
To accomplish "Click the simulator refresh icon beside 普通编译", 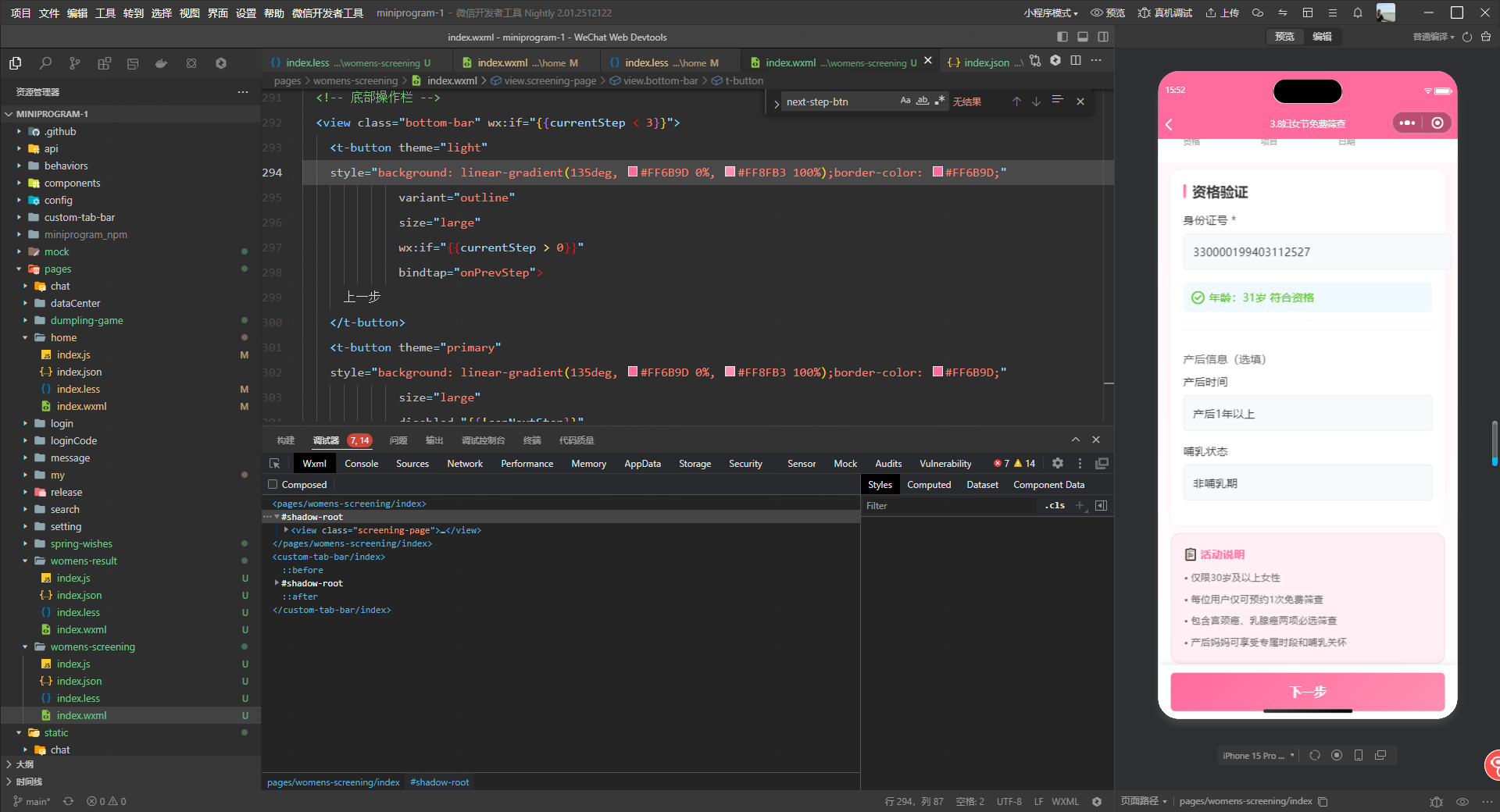I will click(1466, 37).
